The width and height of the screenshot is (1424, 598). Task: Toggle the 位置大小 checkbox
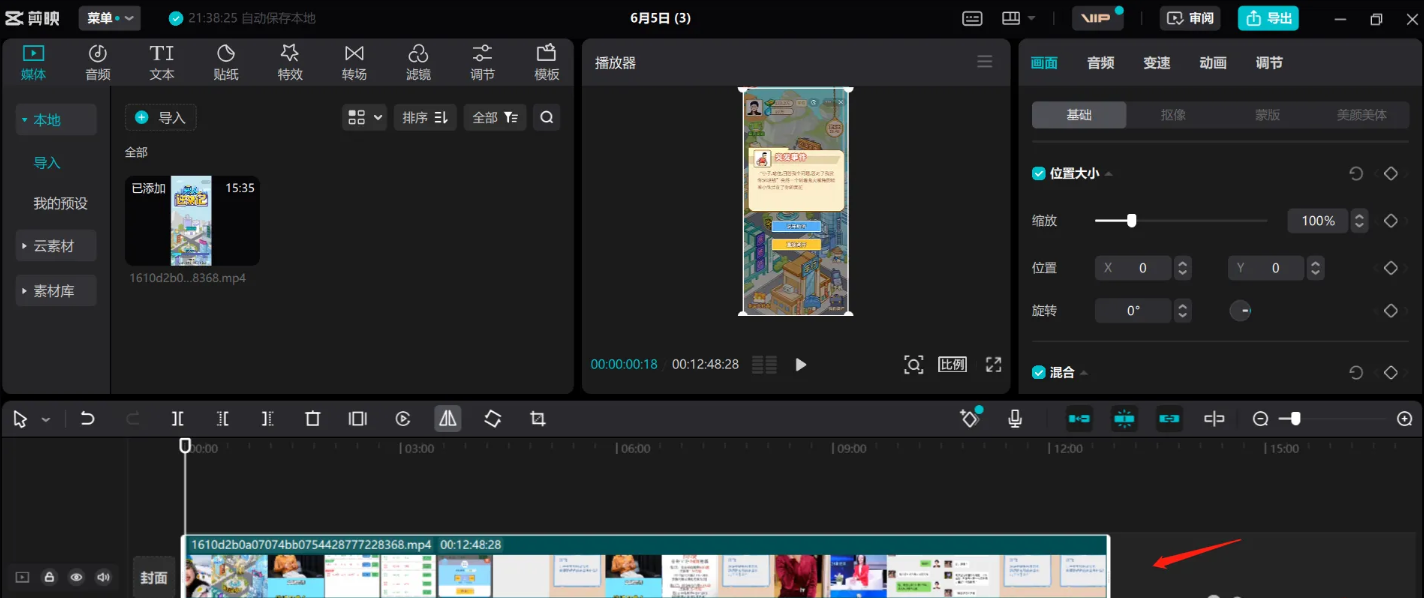point(1039,173)
